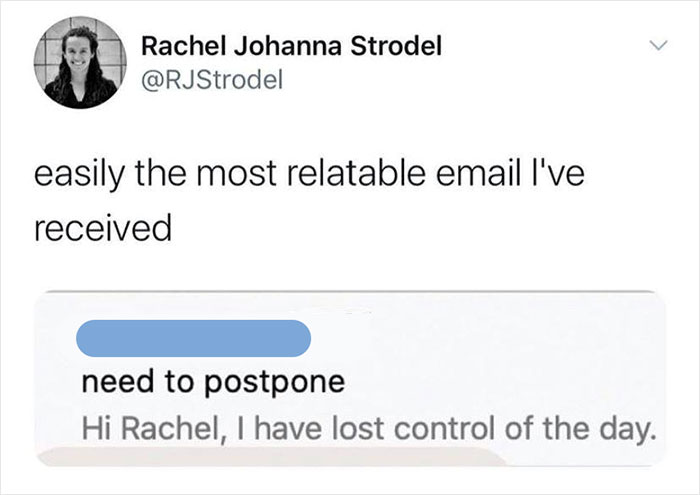Viewport: 700px width, 495px height.
Task: Click "lost control of the day" text
Action: pos(522,432)
